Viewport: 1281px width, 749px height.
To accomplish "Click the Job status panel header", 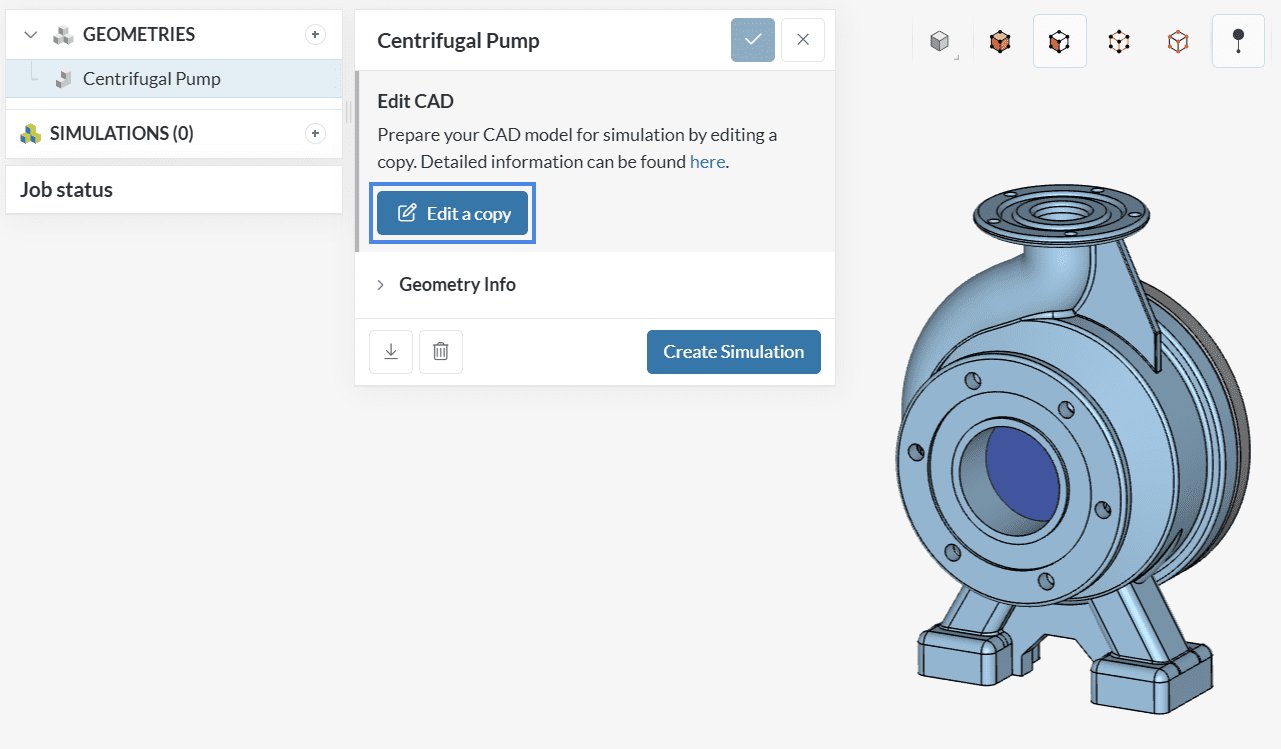I will [67, 190].
